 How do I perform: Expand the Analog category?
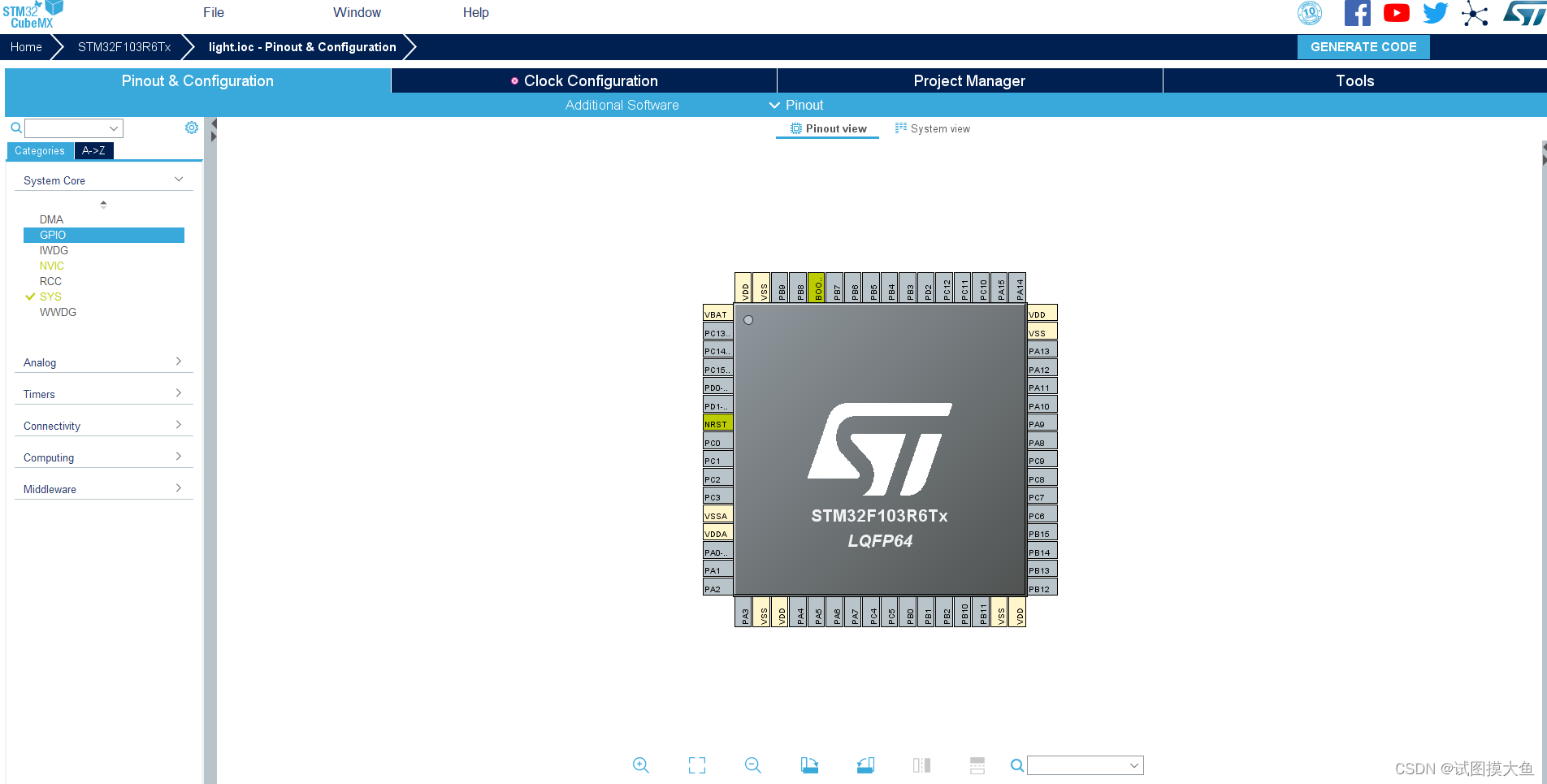104,362
